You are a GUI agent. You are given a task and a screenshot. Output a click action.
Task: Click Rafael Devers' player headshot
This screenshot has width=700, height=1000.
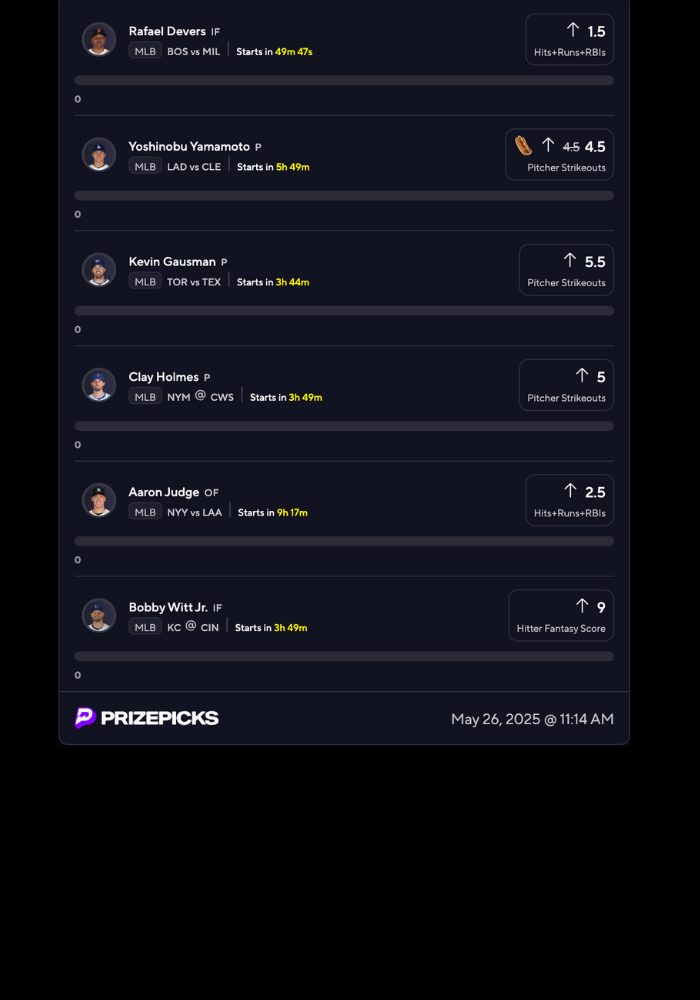(x=99, y=39)
